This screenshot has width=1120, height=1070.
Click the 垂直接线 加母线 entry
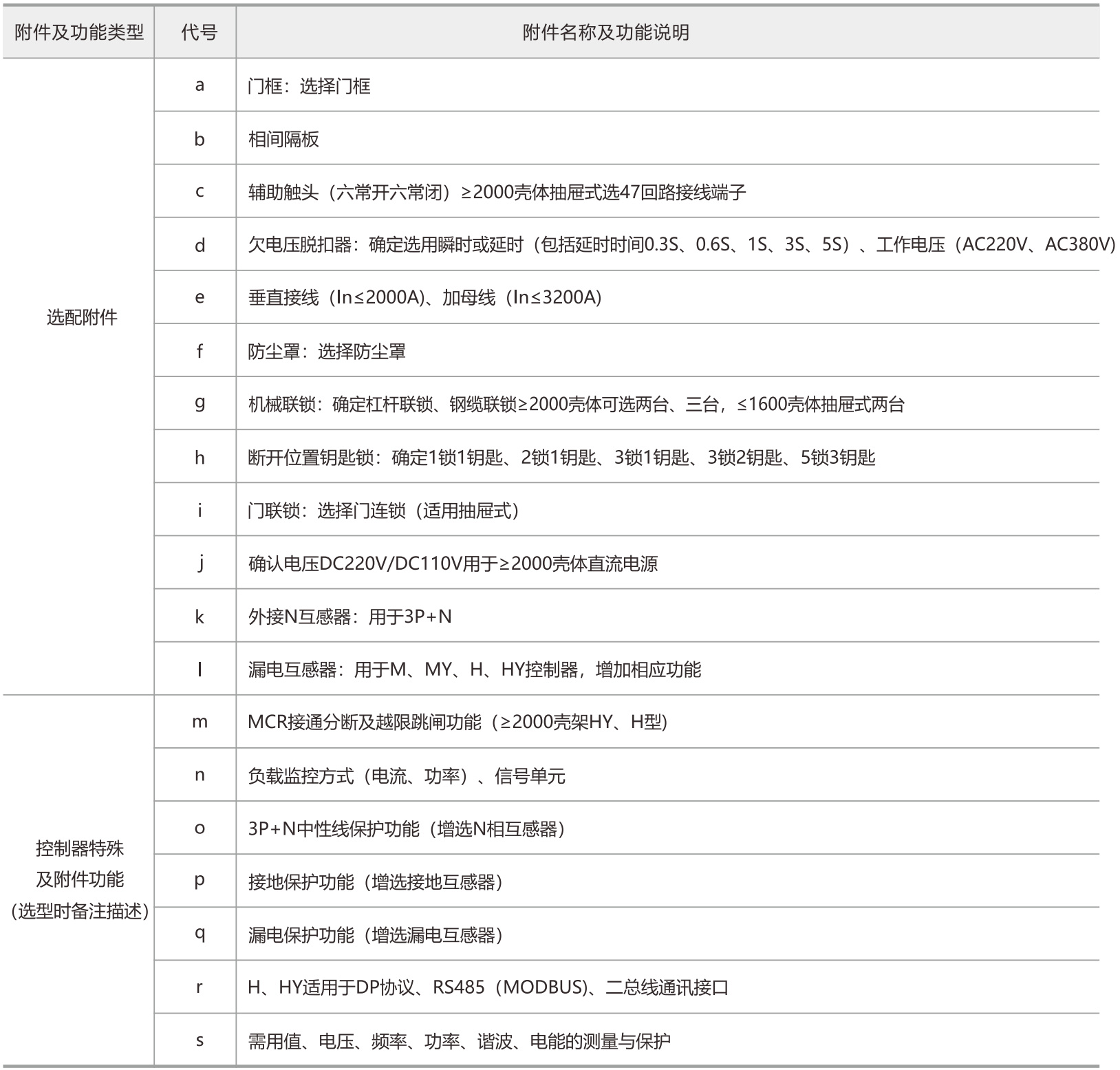424,297
